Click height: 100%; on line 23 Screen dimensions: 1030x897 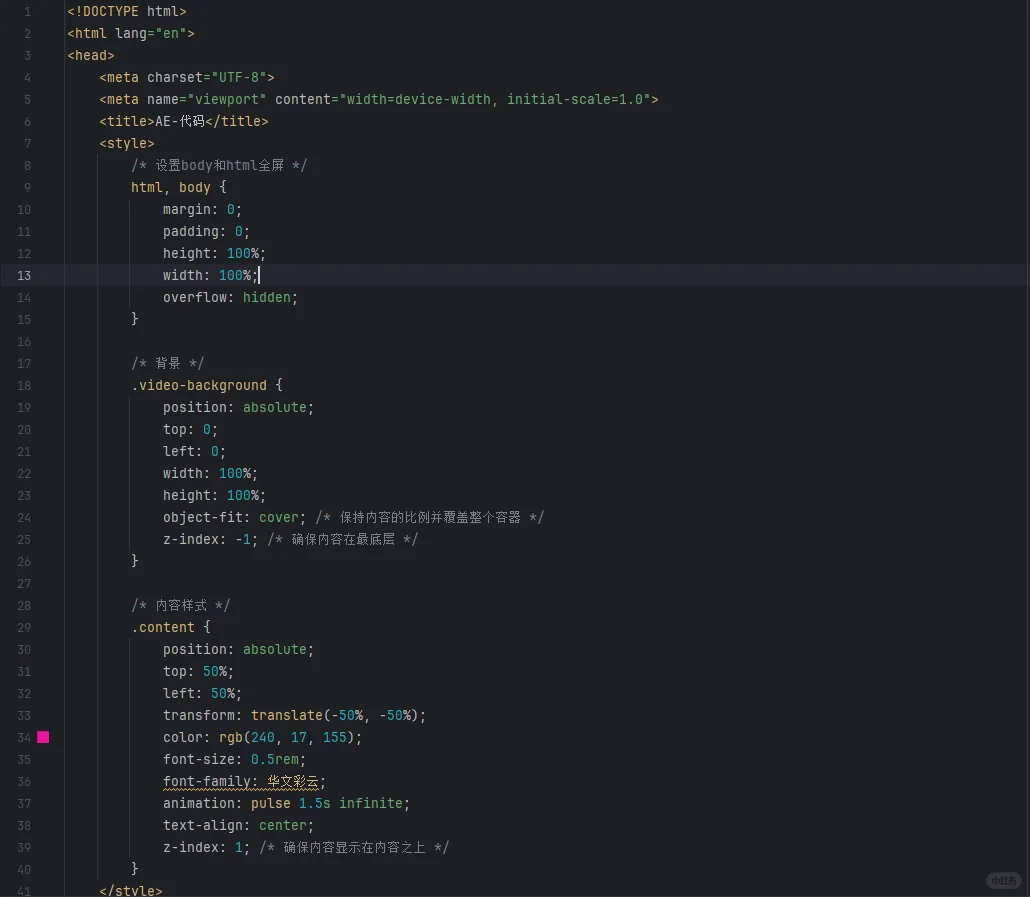tap(214, 496)
